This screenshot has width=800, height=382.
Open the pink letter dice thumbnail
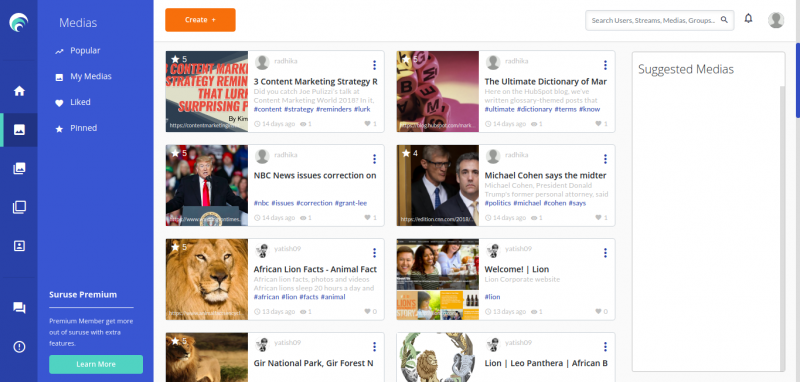438,91
